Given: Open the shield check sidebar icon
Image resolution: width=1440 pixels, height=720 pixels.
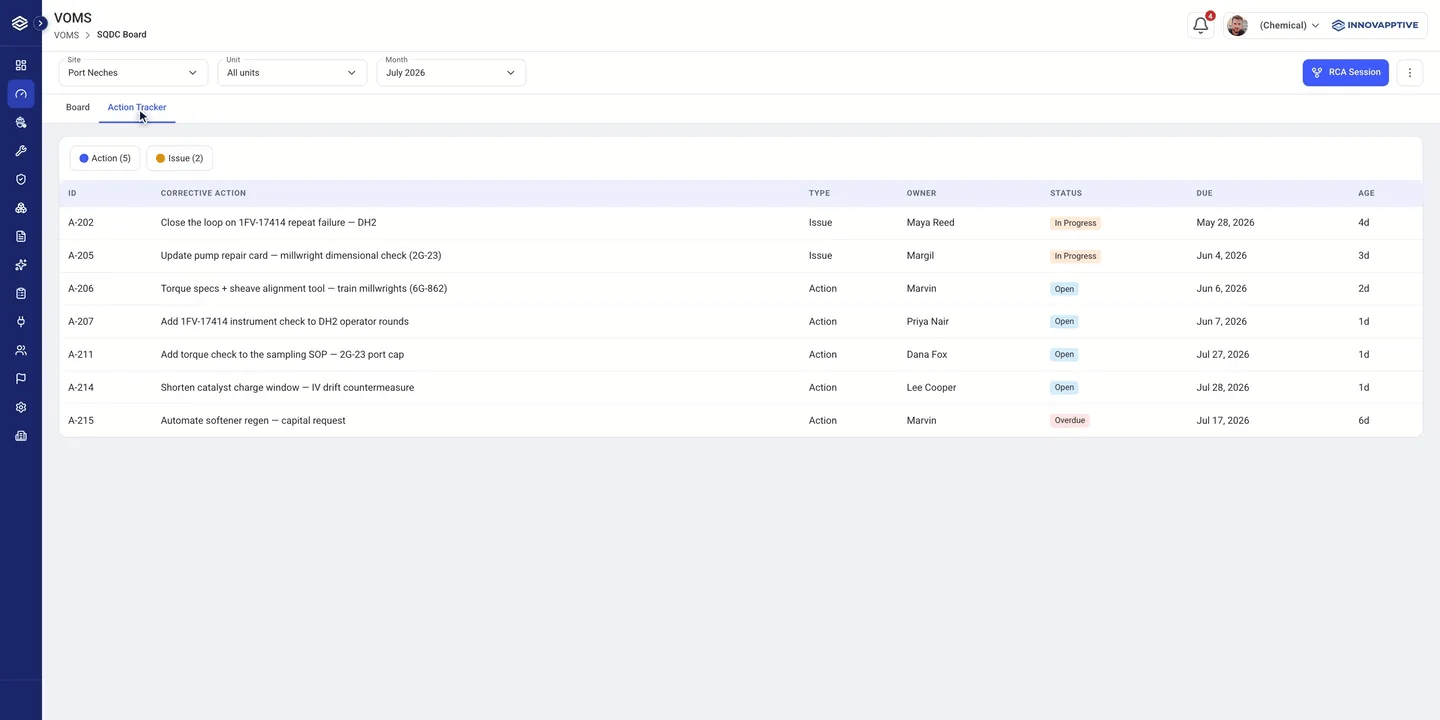Looking at the screenshot, I should click(x=21, y=179).
